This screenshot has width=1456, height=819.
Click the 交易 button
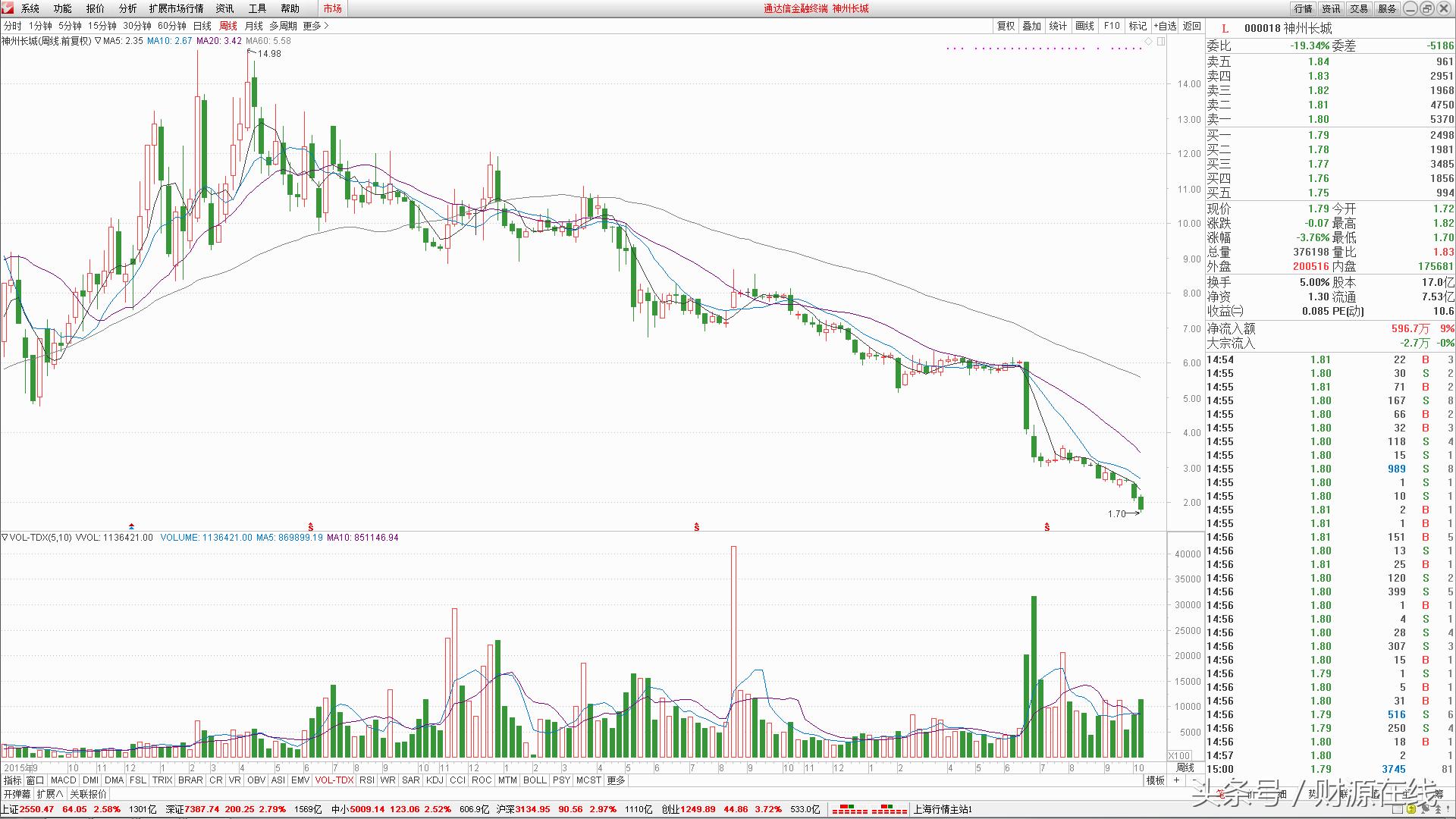[x=1359, y=8]
